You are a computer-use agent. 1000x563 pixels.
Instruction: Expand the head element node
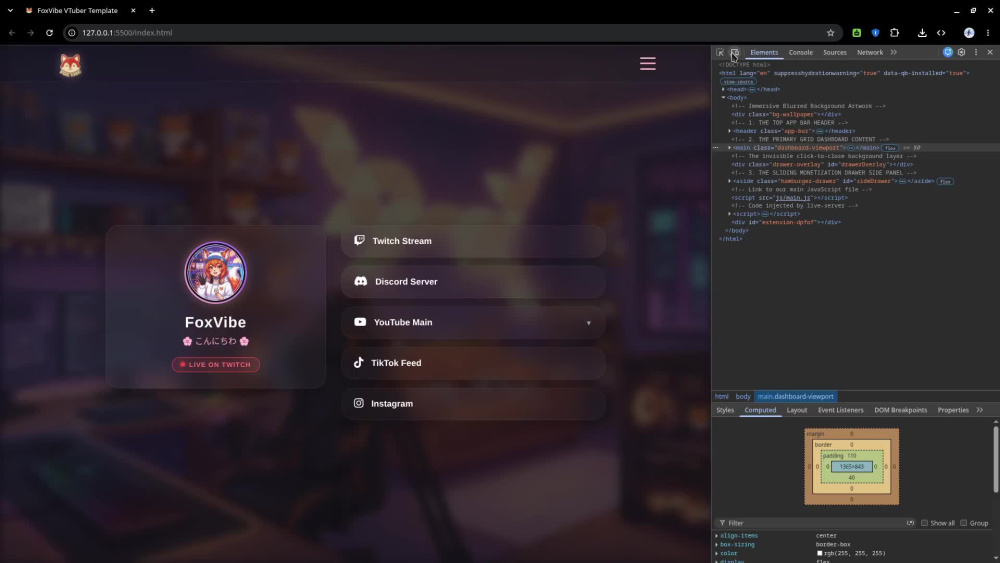pos(723,89)
